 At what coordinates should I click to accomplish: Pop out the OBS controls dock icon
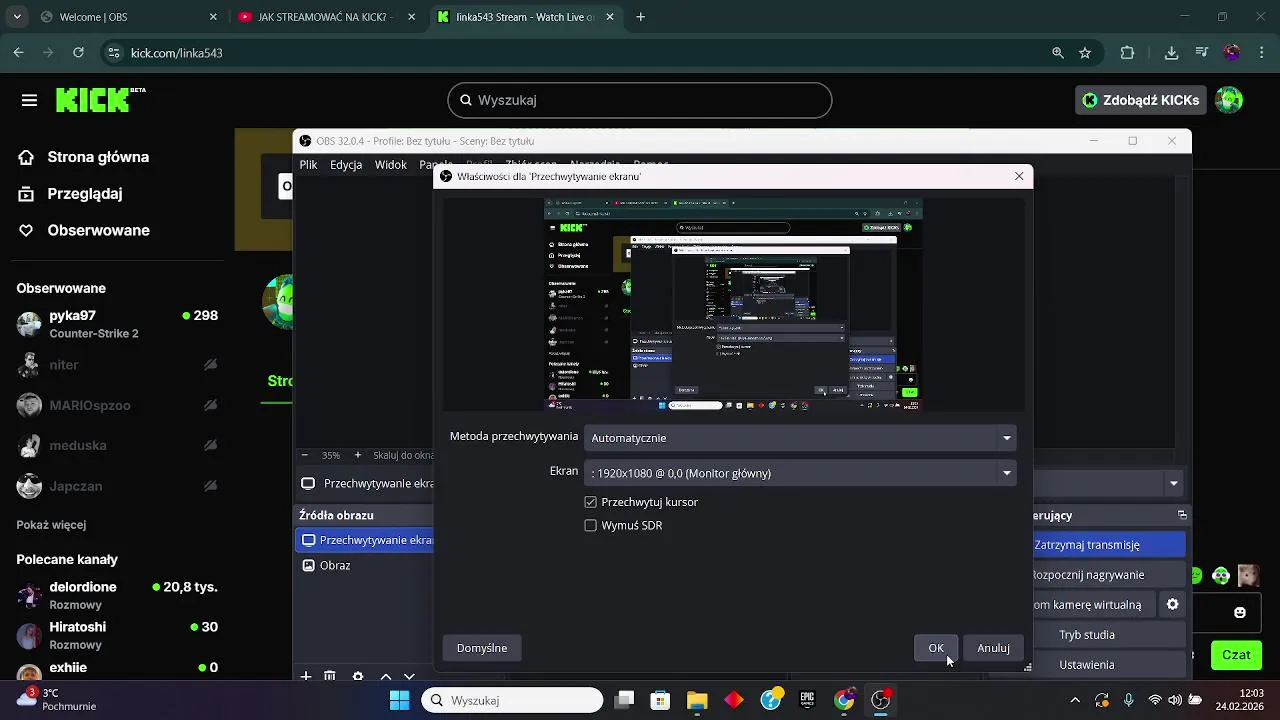1182,515
